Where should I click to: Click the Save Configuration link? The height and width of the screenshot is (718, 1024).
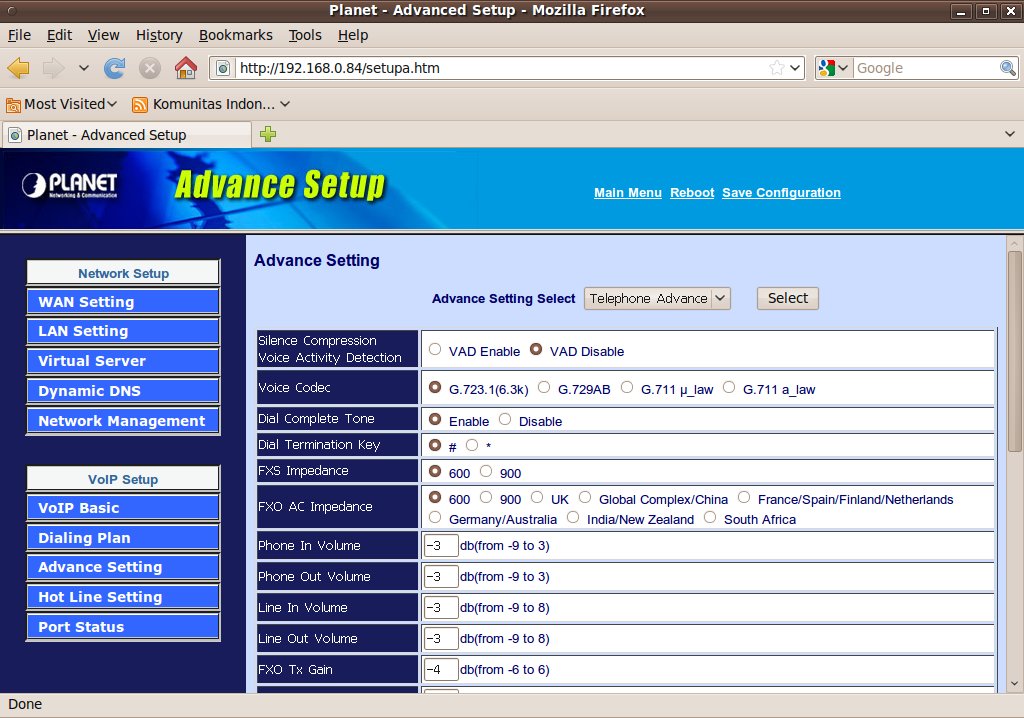781,193
